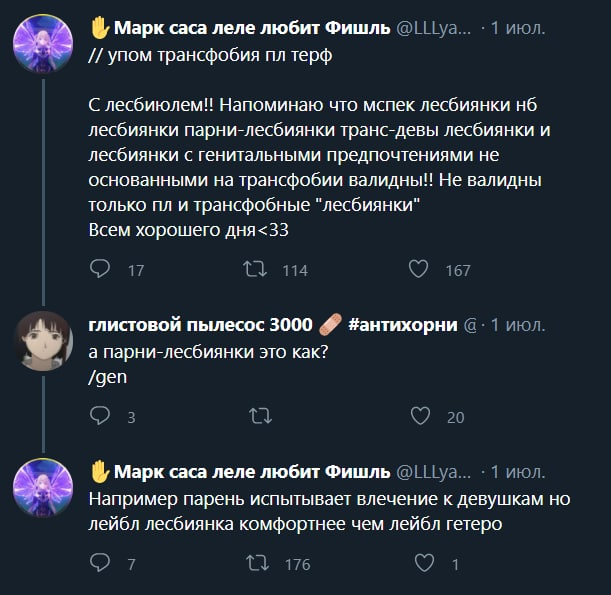
Task: Open глистовой пылесос 3000 display name
Action: click(198, 324)
